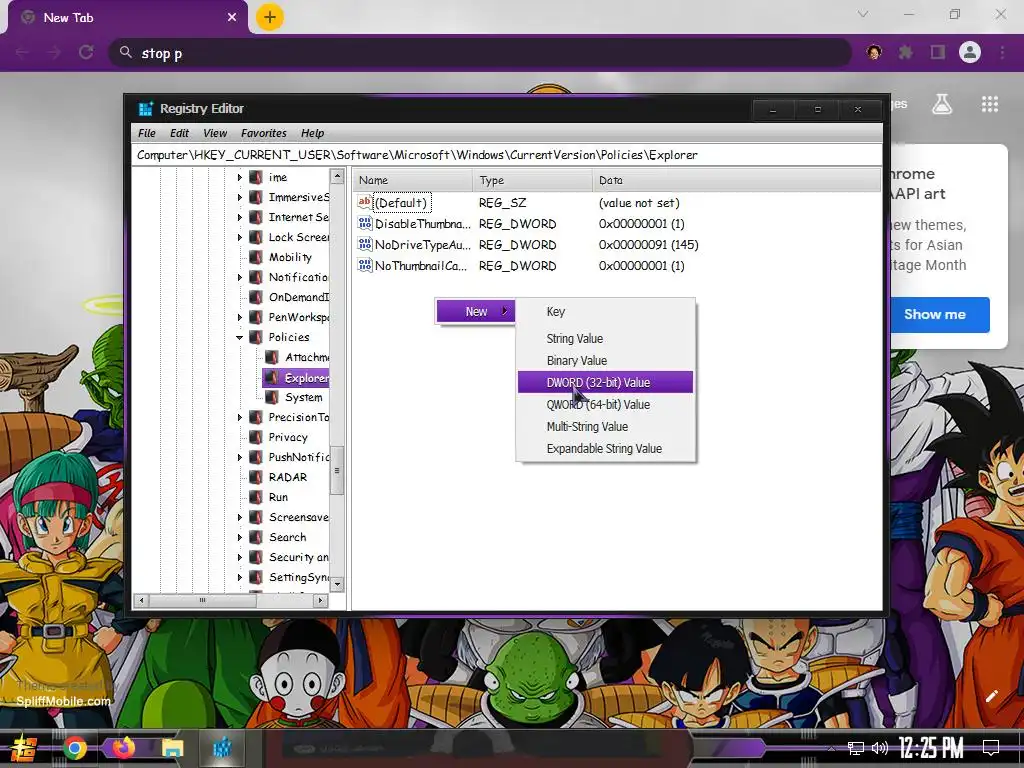The height and width of the screenshot is (768, 1024).
Task: Click the registry path address bar
Action: [x=507, y=155]
